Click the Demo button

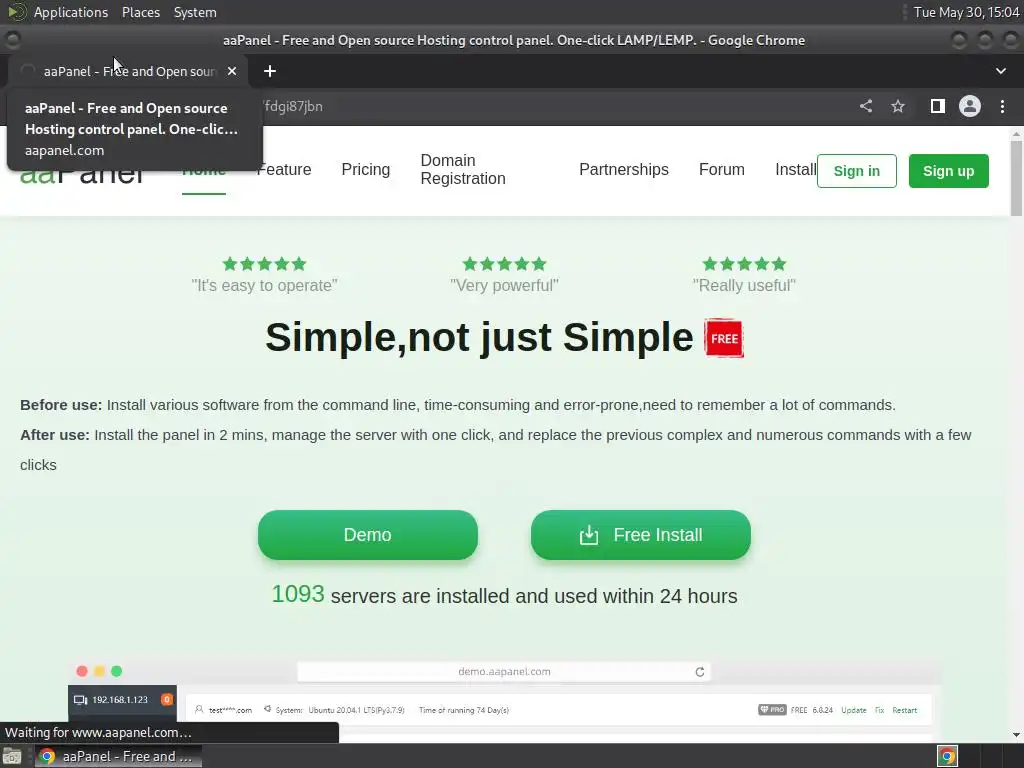[x=368, y=535]
